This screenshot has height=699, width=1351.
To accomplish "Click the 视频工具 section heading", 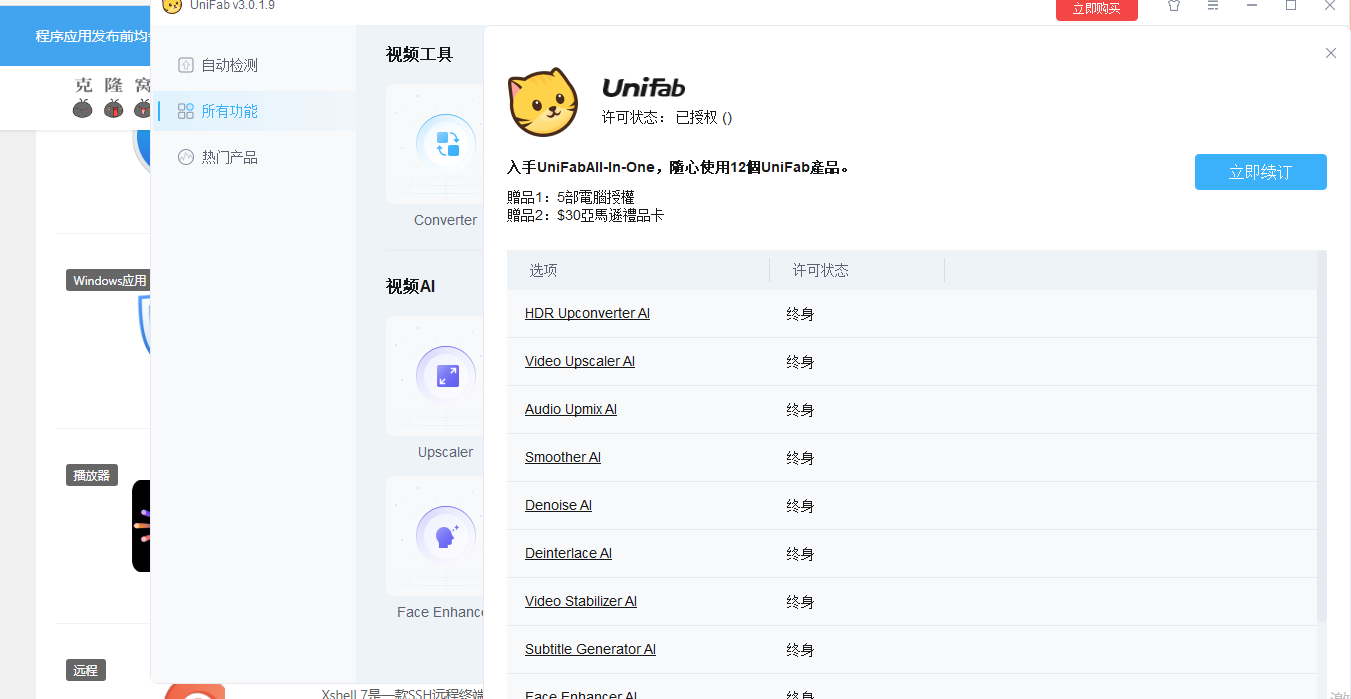I will point(419,54).
